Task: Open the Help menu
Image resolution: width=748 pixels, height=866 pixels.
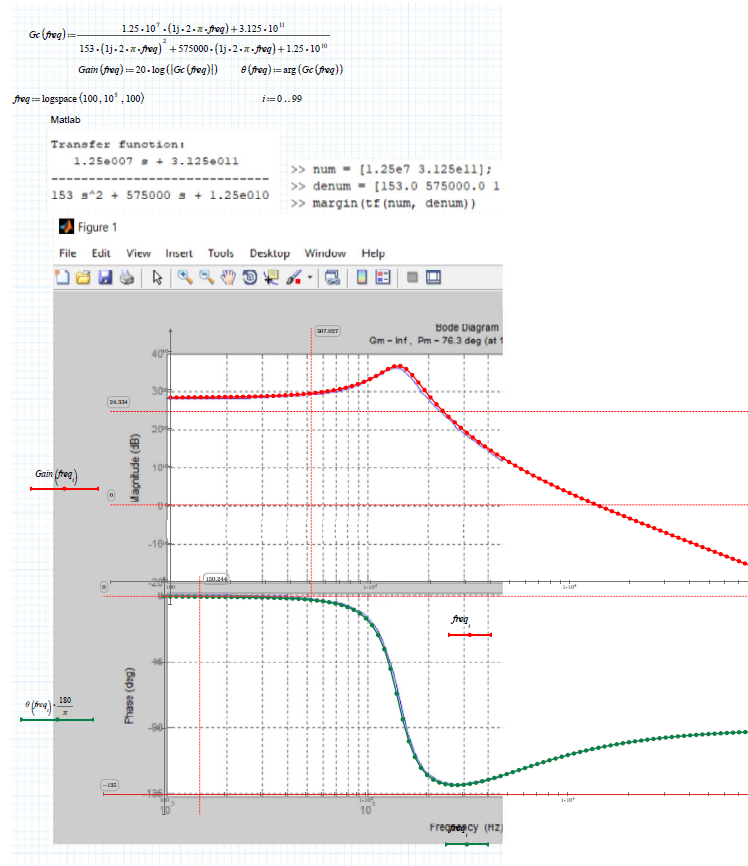Action: (373, 254)
